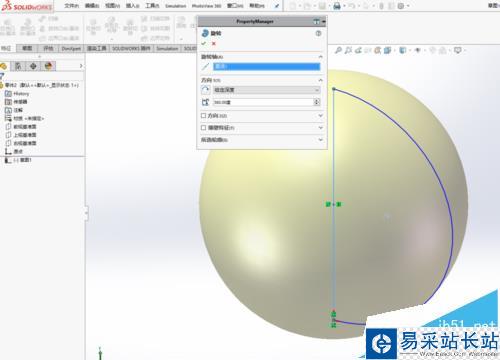This screenshot has height=360, width=500.
Task: Open the 文件 menu
Action: pyautogui.click(x=72, y=6)
